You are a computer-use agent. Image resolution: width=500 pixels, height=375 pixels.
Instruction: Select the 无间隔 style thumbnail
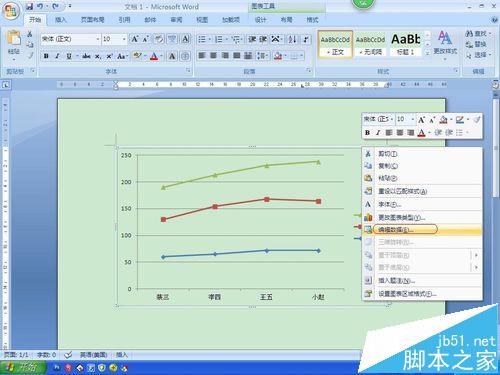tap(370, 45)
